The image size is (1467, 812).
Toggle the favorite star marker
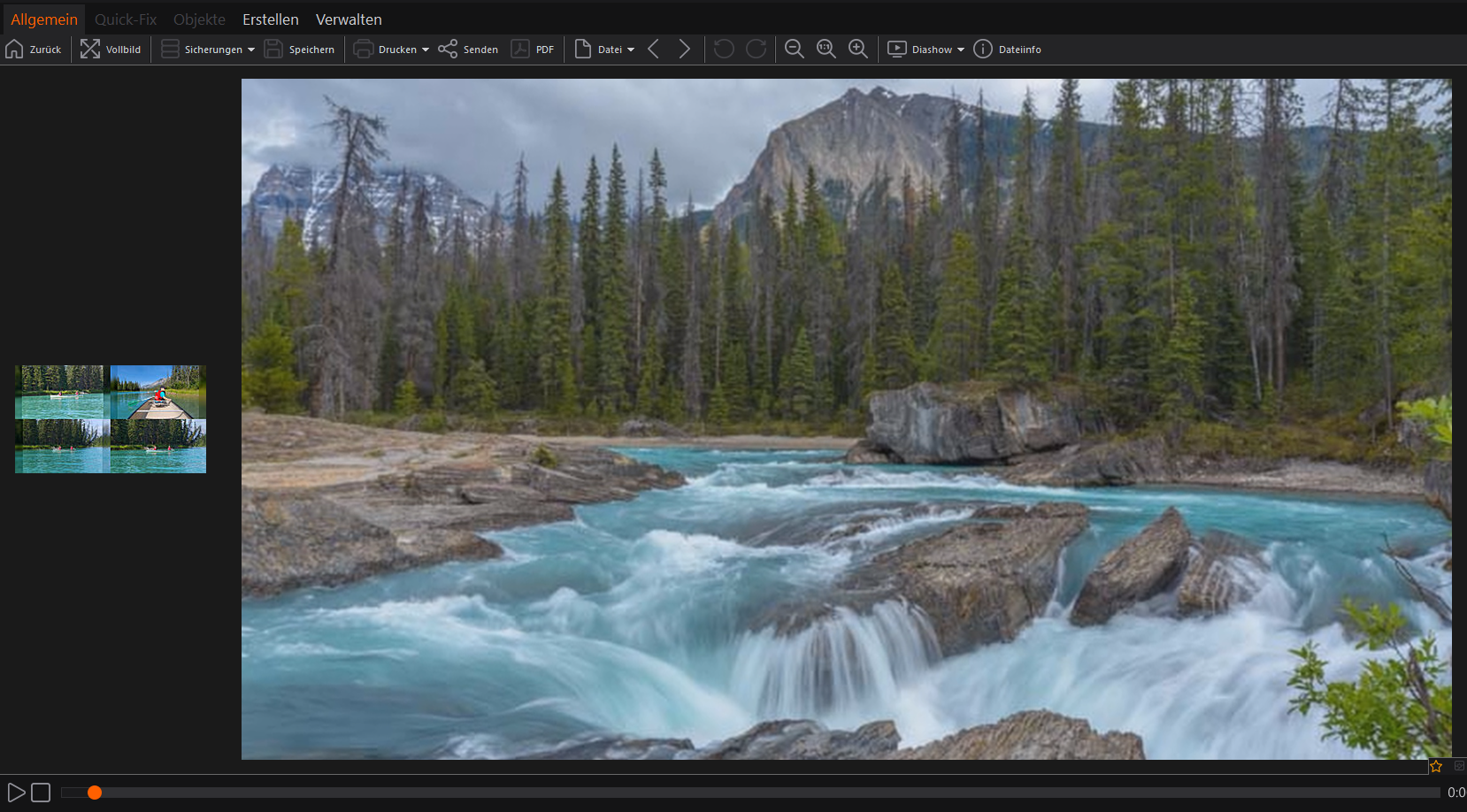pos(1436,766)
